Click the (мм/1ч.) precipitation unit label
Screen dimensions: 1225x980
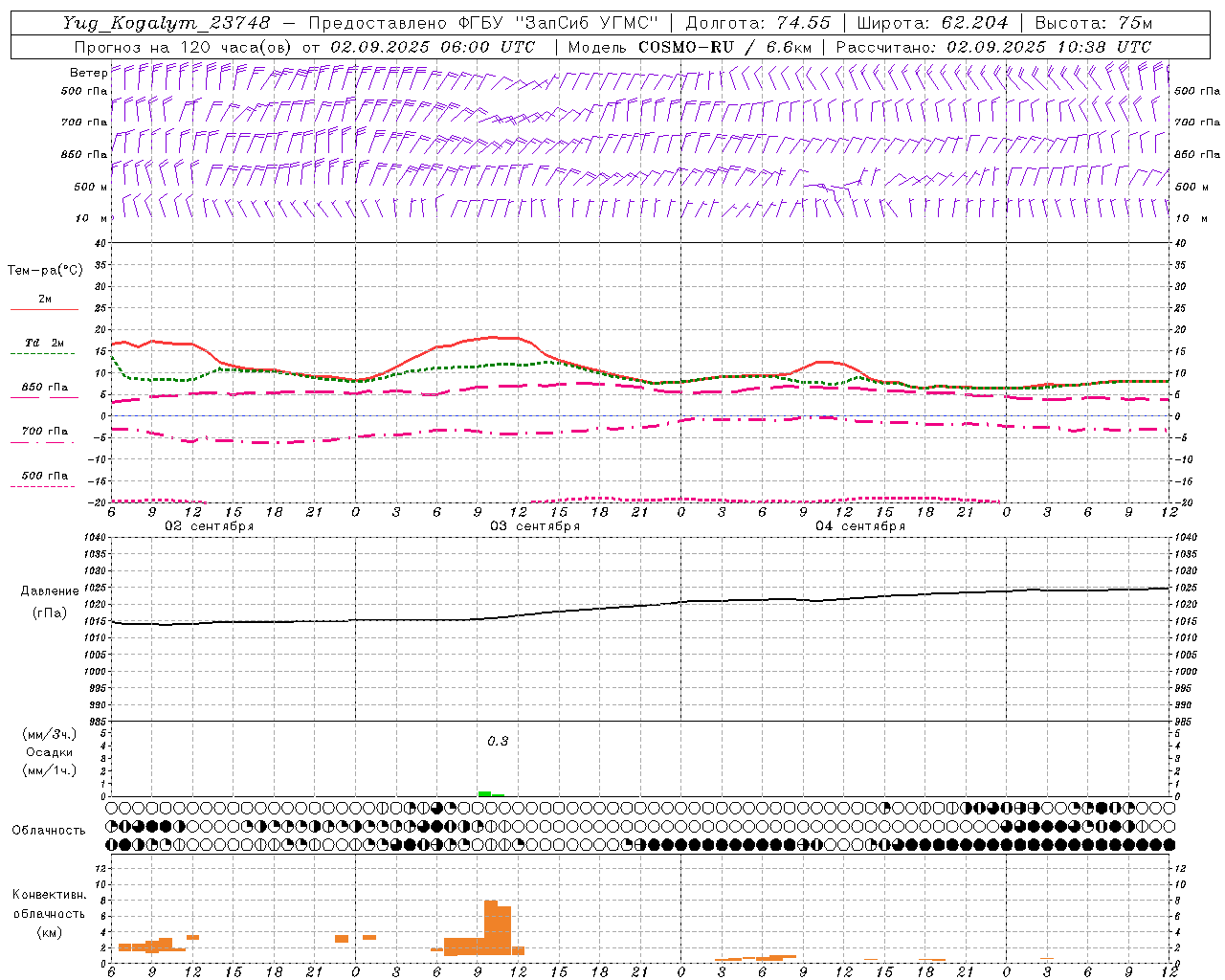(50, 770)
